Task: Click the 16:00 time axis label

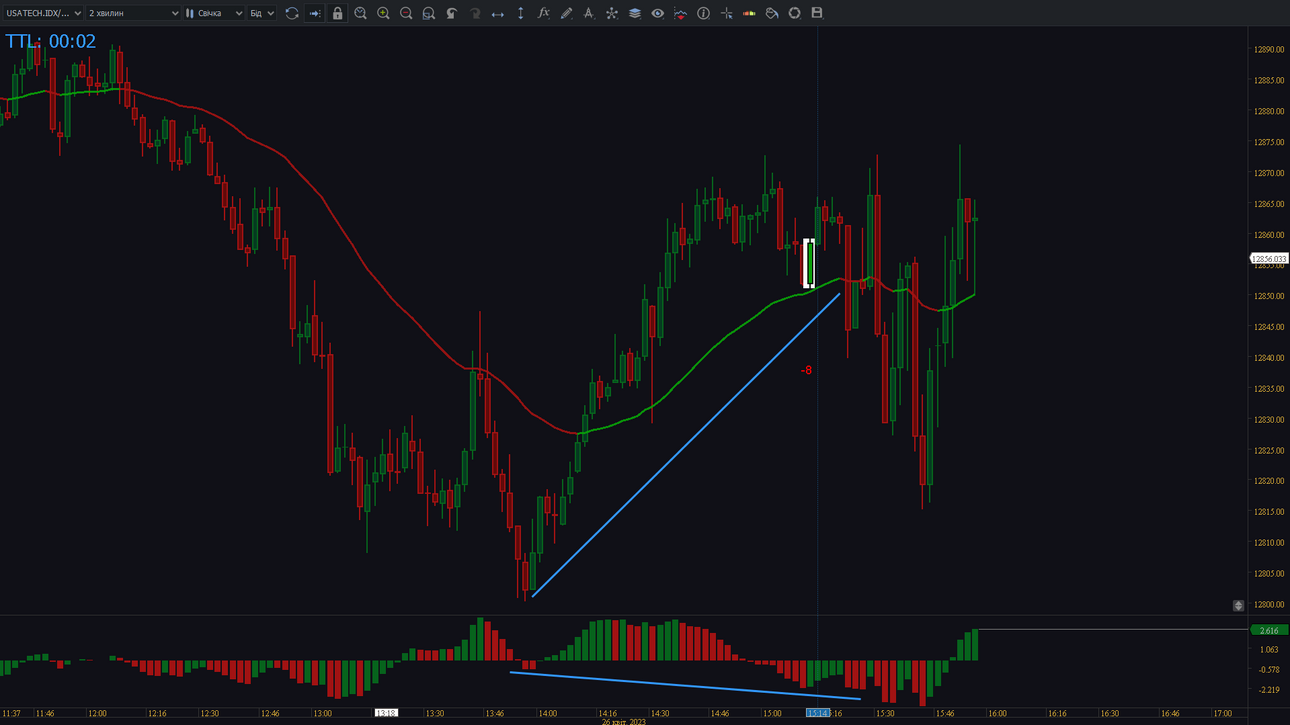Action: 998,714
